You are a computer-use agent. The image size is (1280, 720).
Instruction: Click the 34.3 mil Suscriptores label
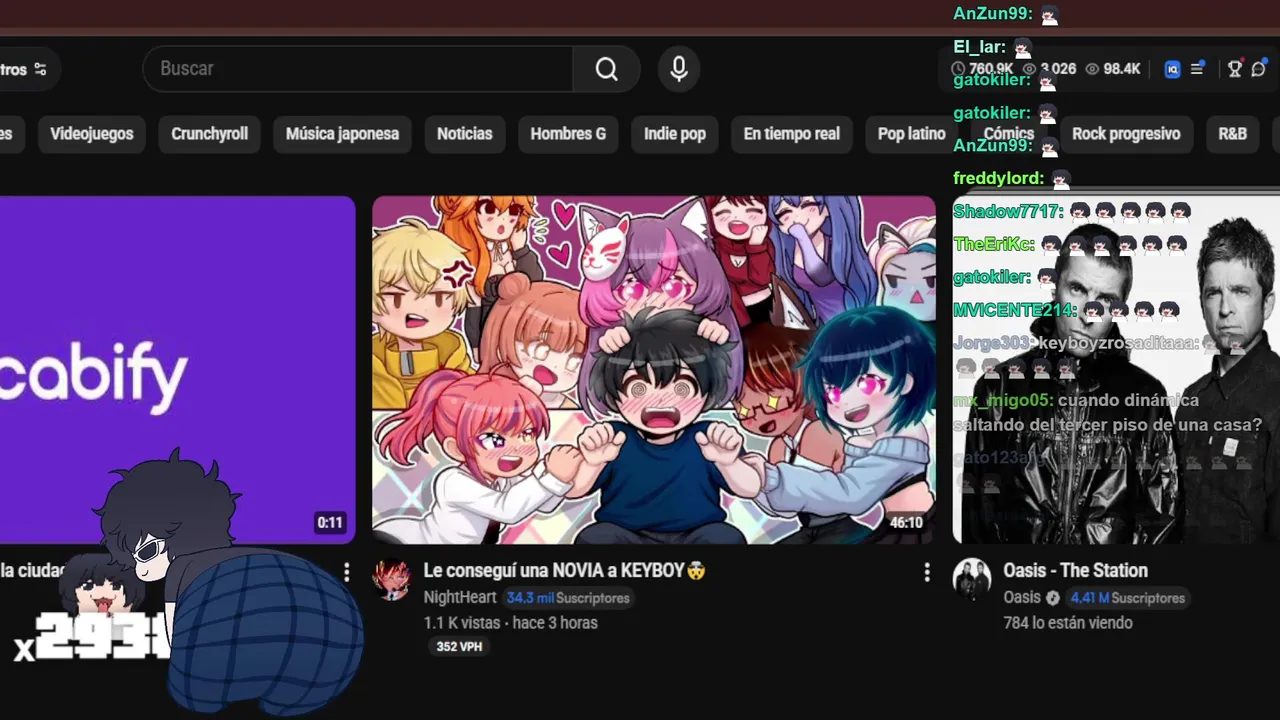(x=568, y=598)
